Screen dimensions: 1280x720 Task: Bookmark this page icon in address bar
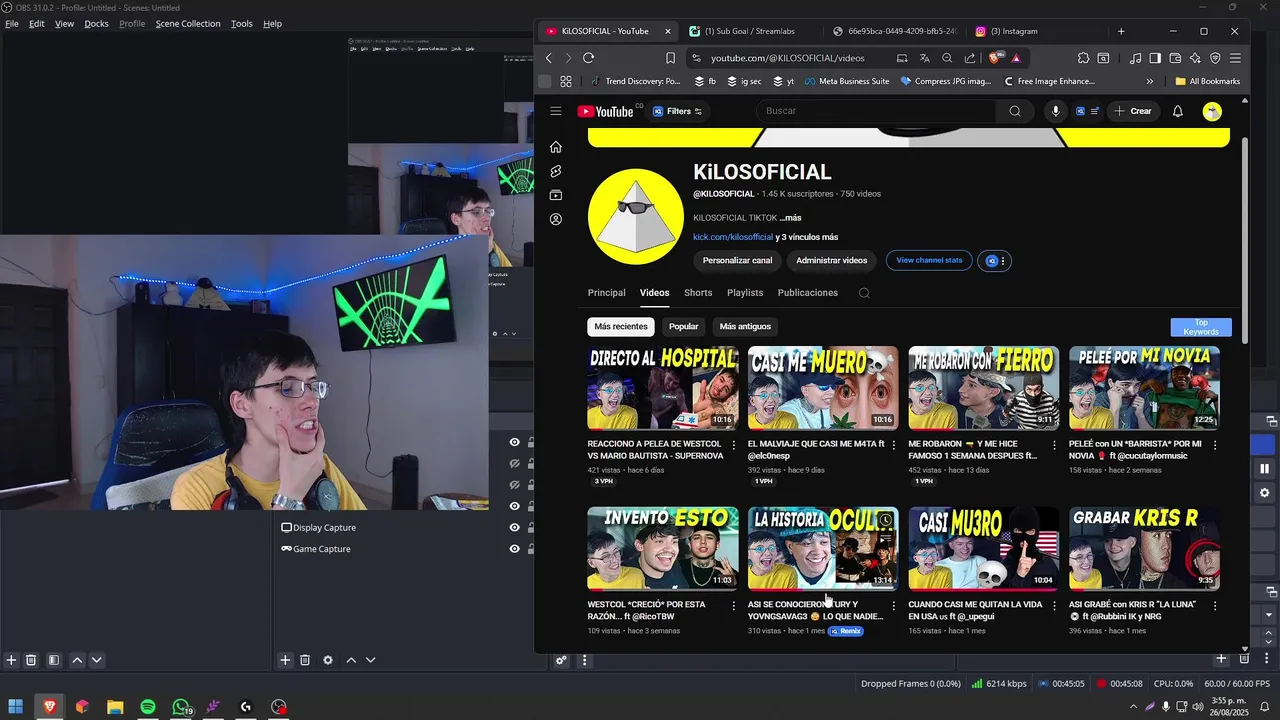[670, 58]
